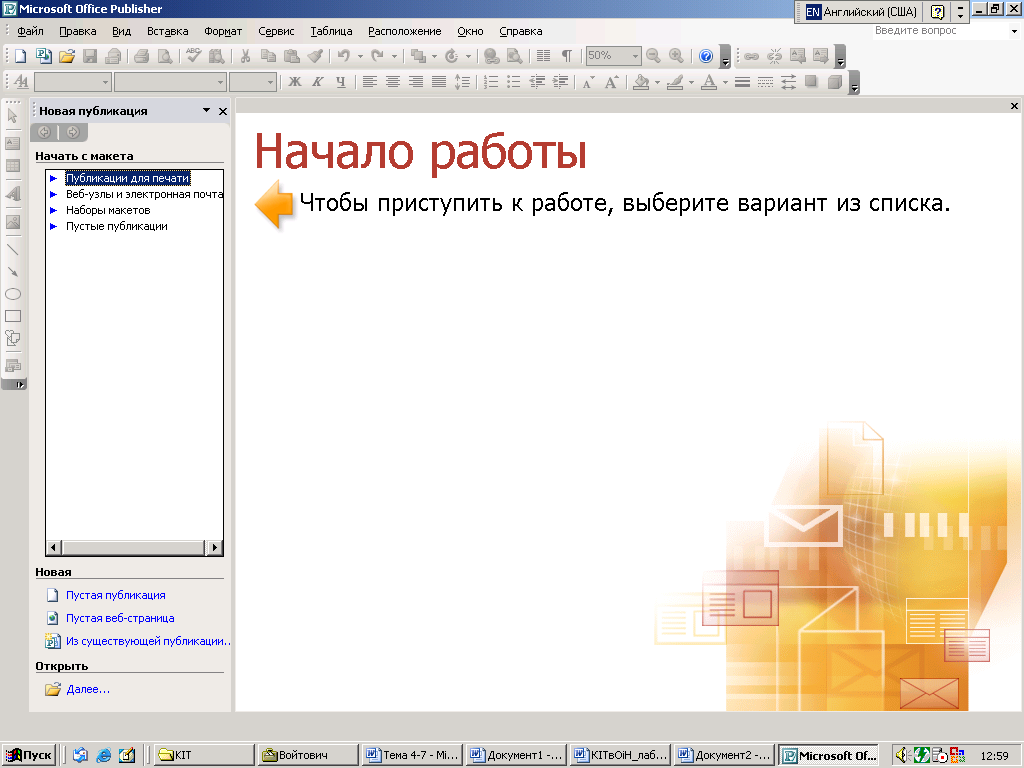Select the Rectangle drawing tool
Viewport: 1024px width, 768px height.
click(x=12, y=316)
